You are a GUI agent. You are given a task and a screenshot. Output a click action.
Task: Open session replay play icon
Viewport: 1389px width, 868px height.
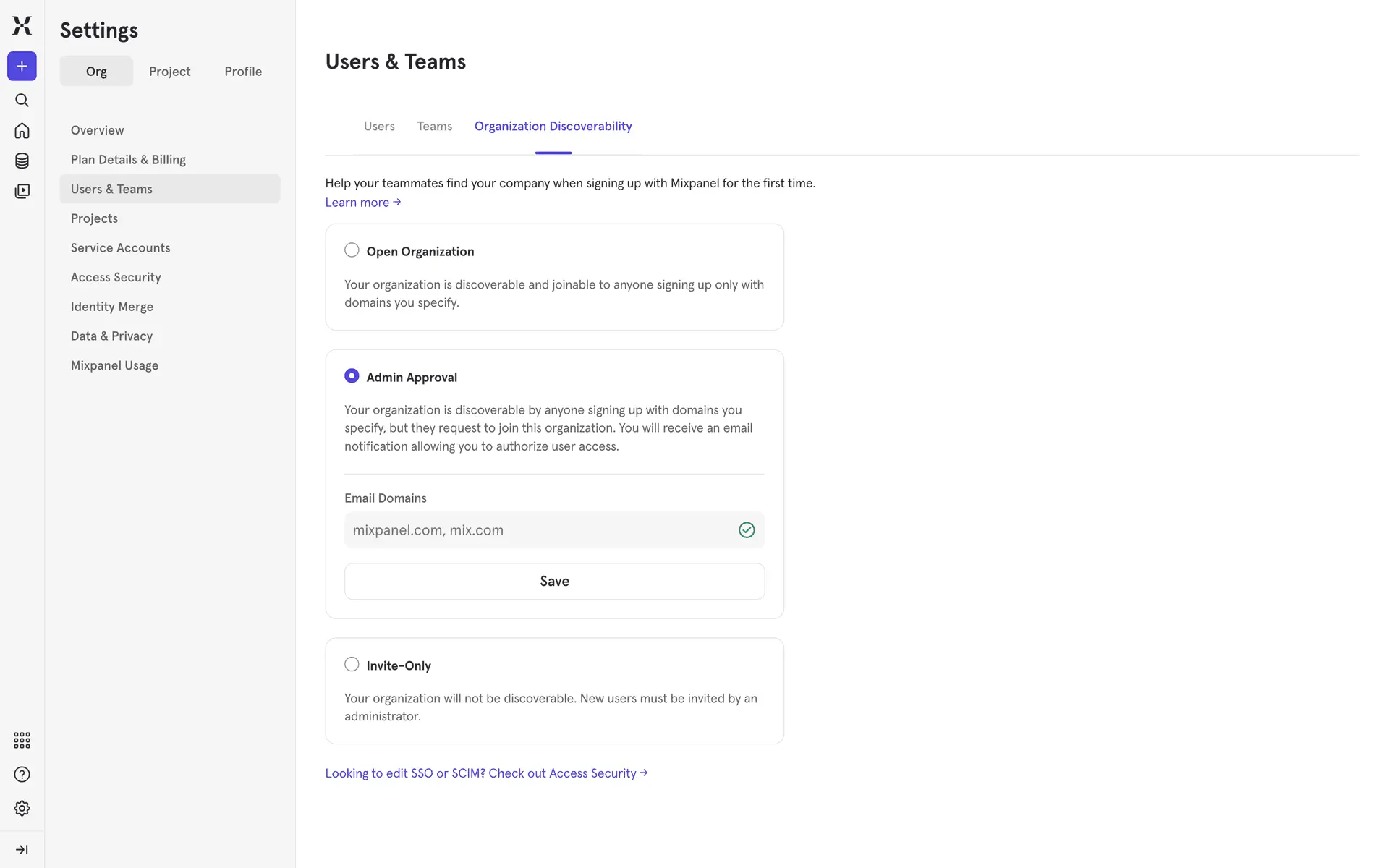[22, 191]
